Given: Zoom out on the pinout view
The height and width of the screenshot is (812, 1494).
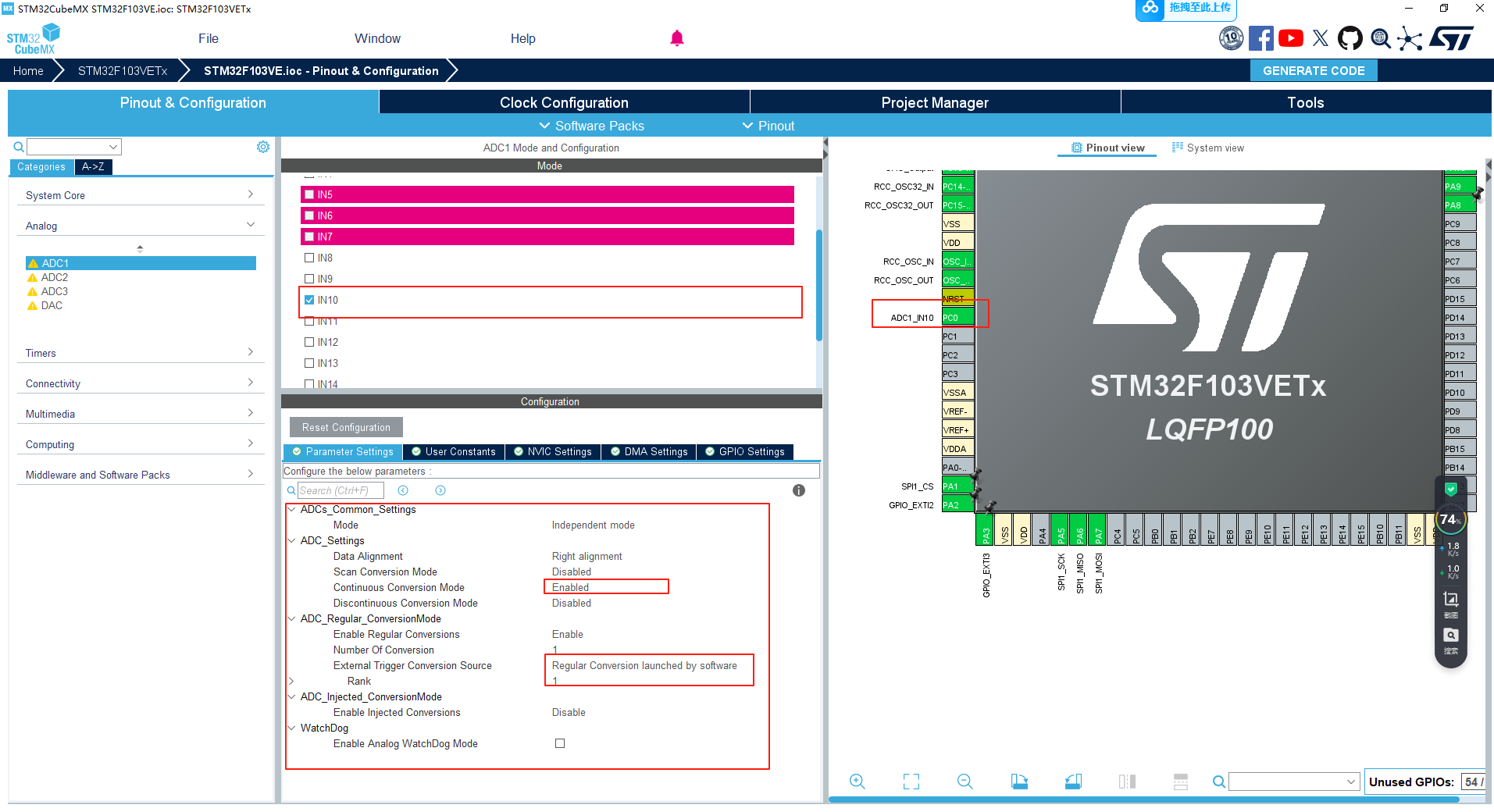Looking at the screenshot, I should point(965,782).
